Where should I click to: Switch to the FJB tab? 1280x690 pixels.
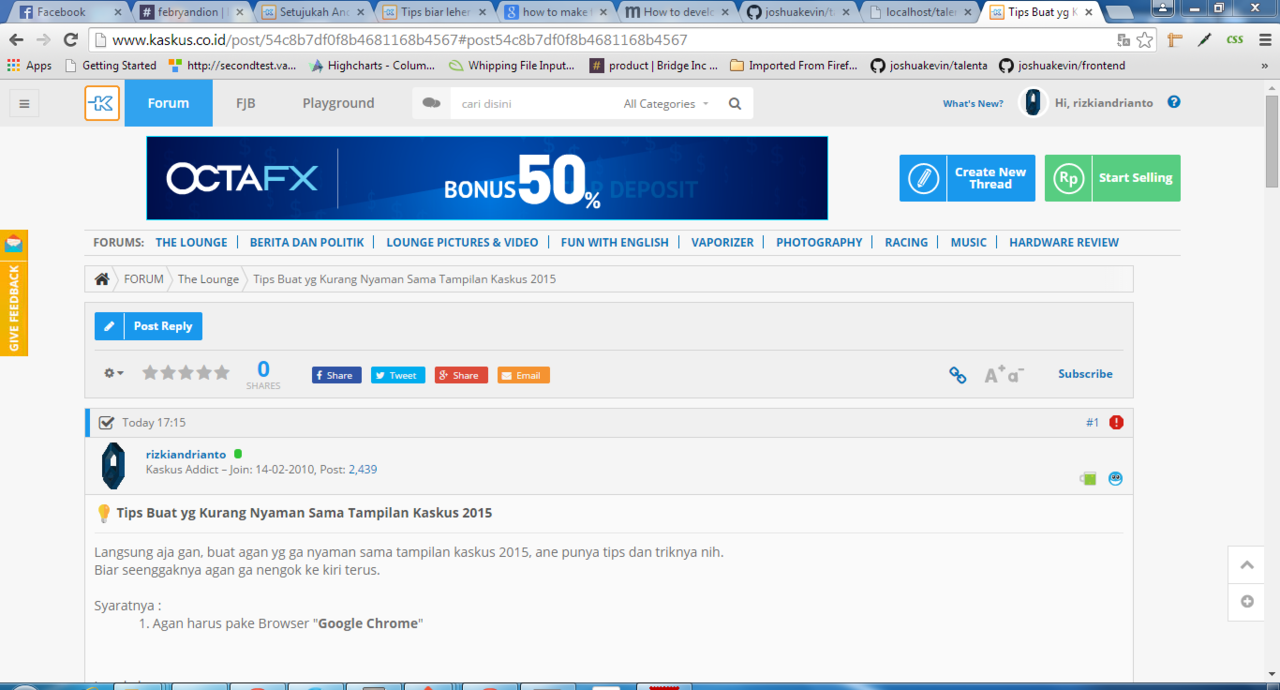(245, 102)
